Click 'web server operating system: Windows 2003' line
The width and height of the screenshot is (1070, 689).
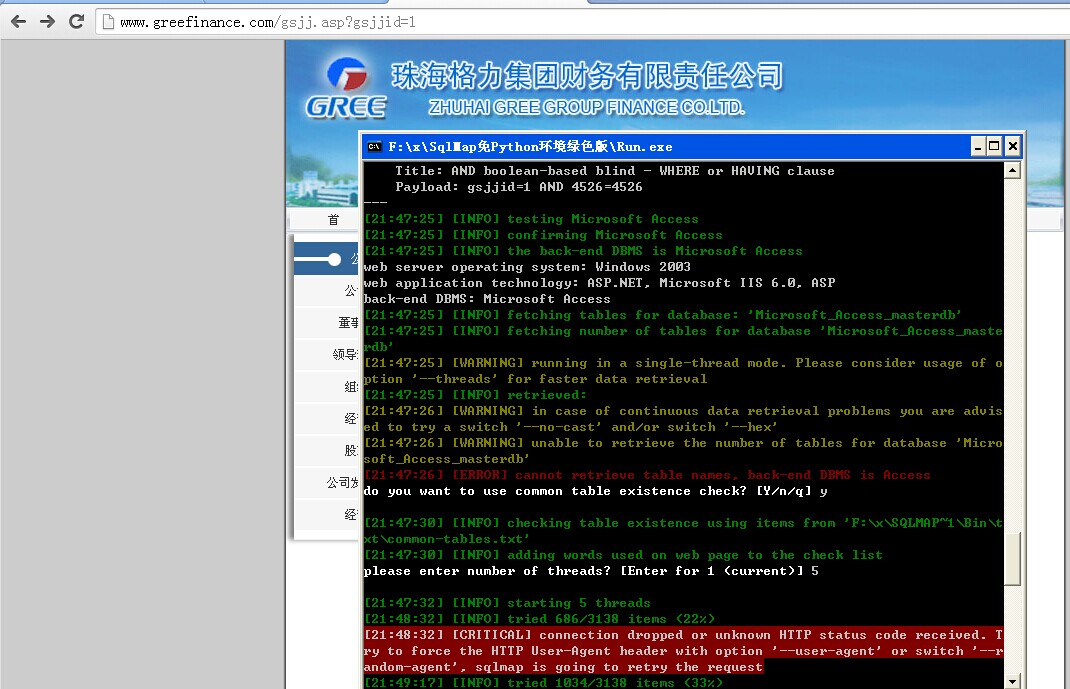527,267
